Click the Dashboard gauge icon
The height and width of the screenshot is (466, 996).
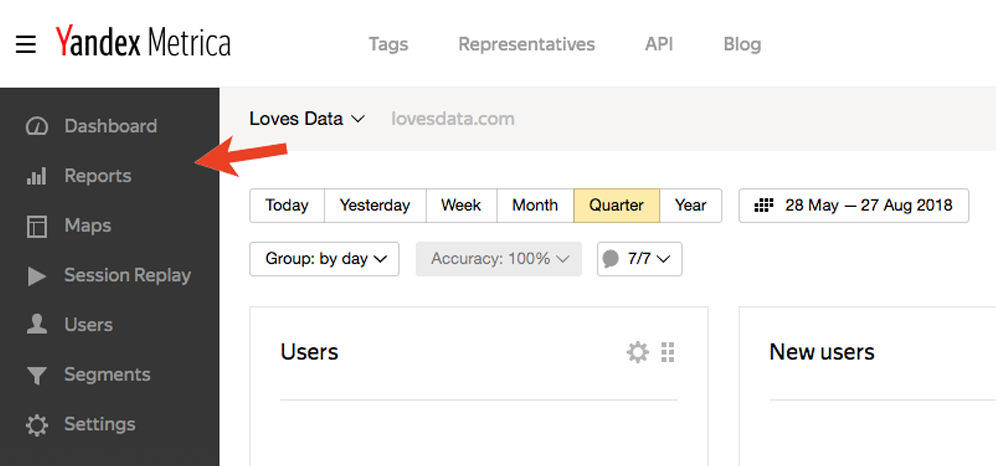(37, 126)
